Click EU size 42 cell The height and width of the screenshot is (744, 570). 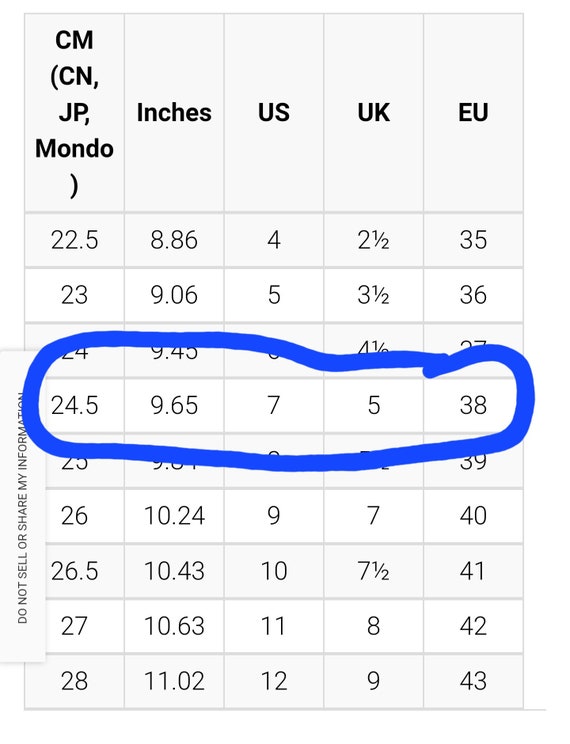click(x=473, y=626)
